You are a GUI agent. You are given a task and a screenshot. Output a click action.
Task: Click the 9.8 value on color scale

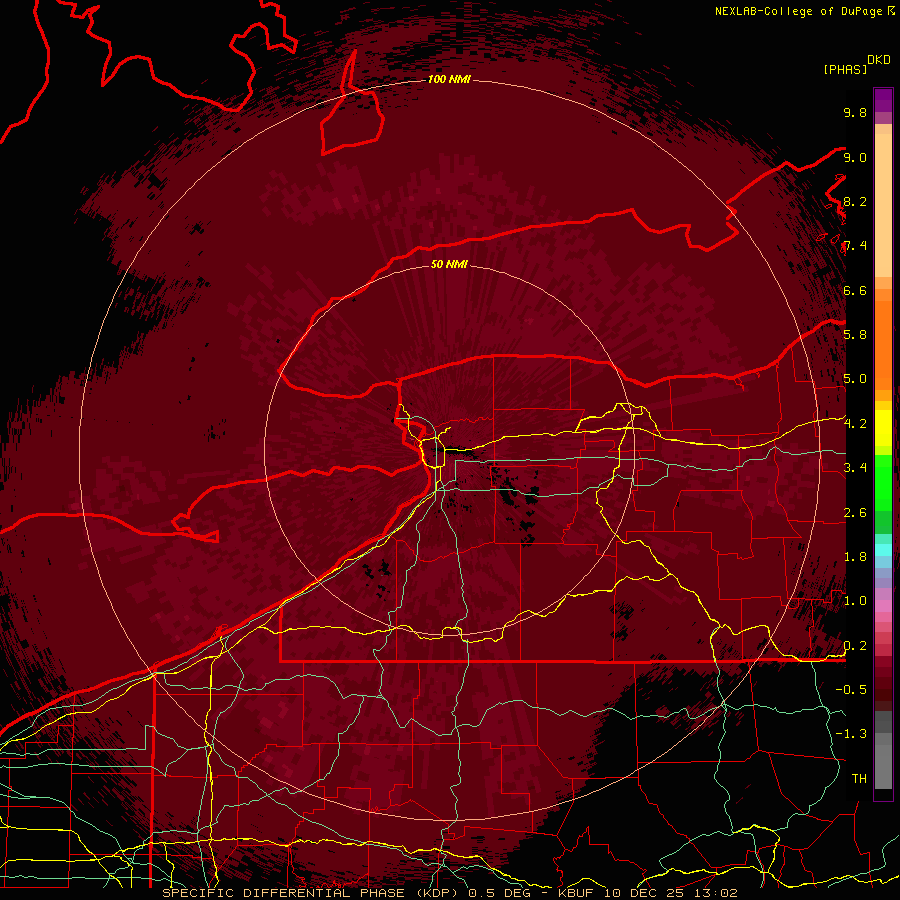tap(855, 112)
